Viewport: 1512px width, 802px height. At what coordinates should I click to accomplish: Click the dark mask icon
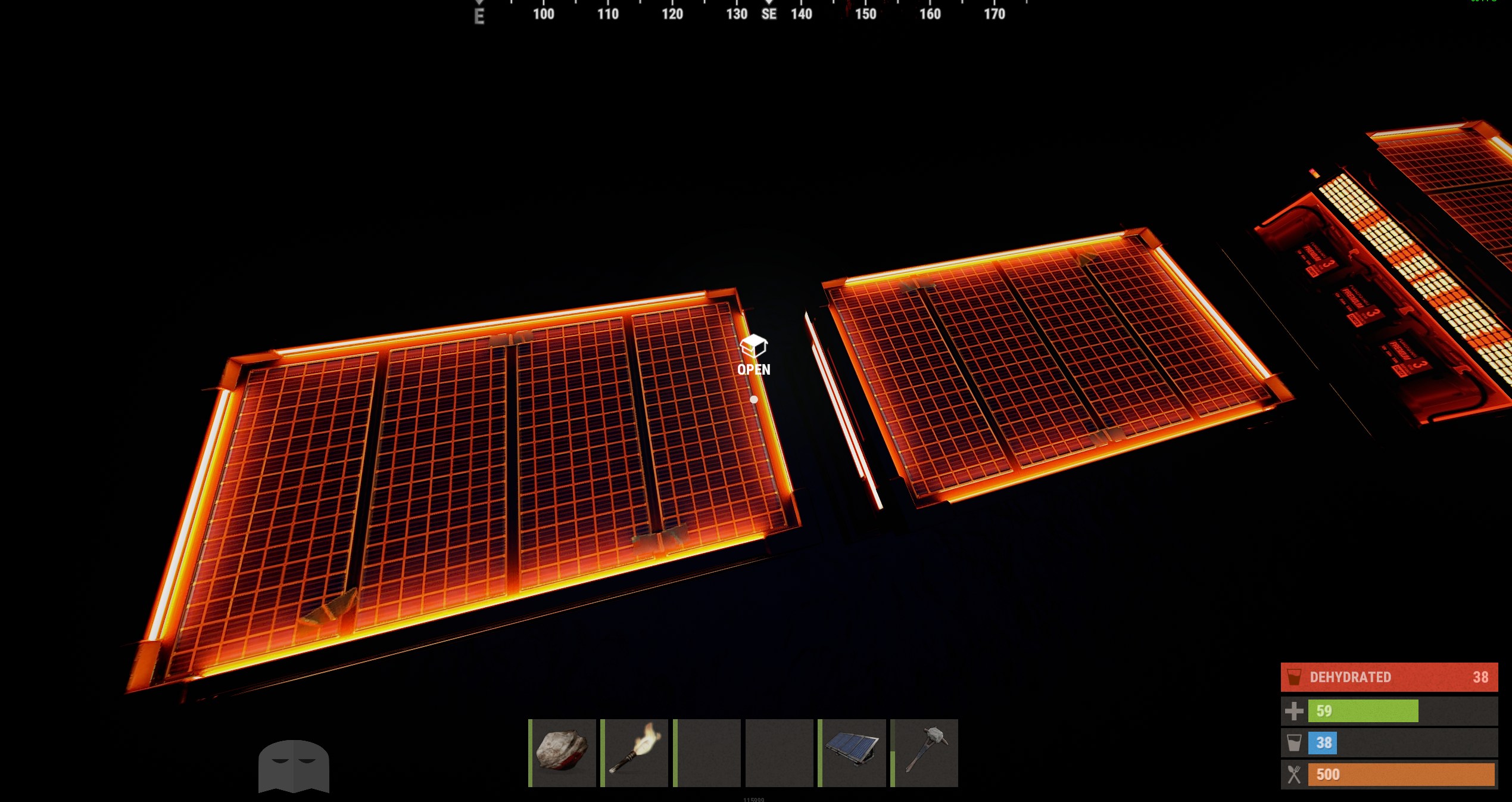point(294,766)
